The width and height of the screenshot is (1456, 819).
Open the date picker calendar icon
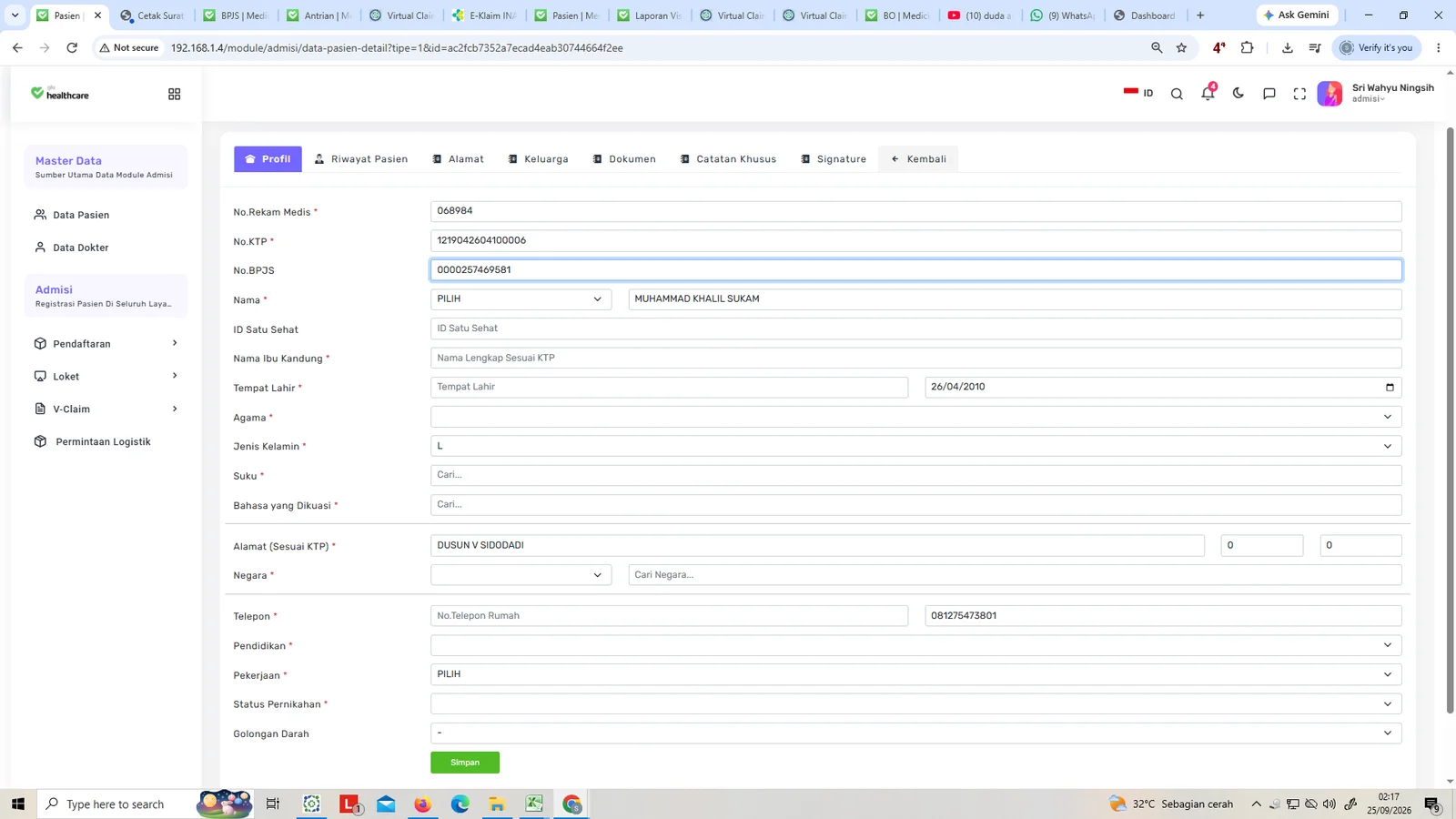[1390, 387]
